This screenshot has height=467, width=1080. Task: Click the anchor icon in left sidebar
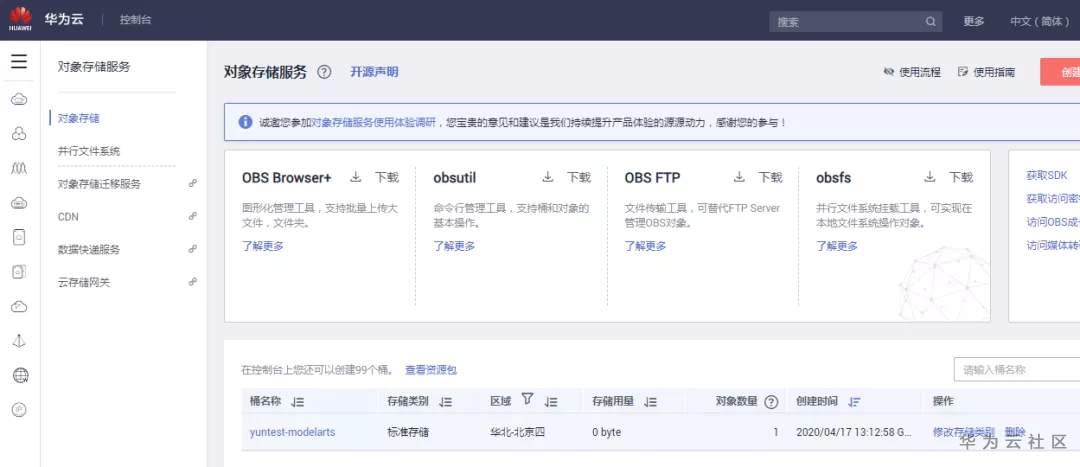(19, 341)
